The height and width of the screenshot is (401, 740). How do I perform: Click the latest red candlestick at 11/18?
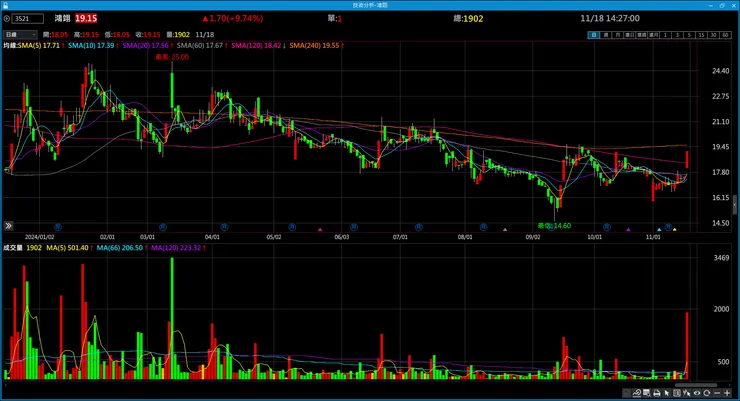click(x=687, y=159)
